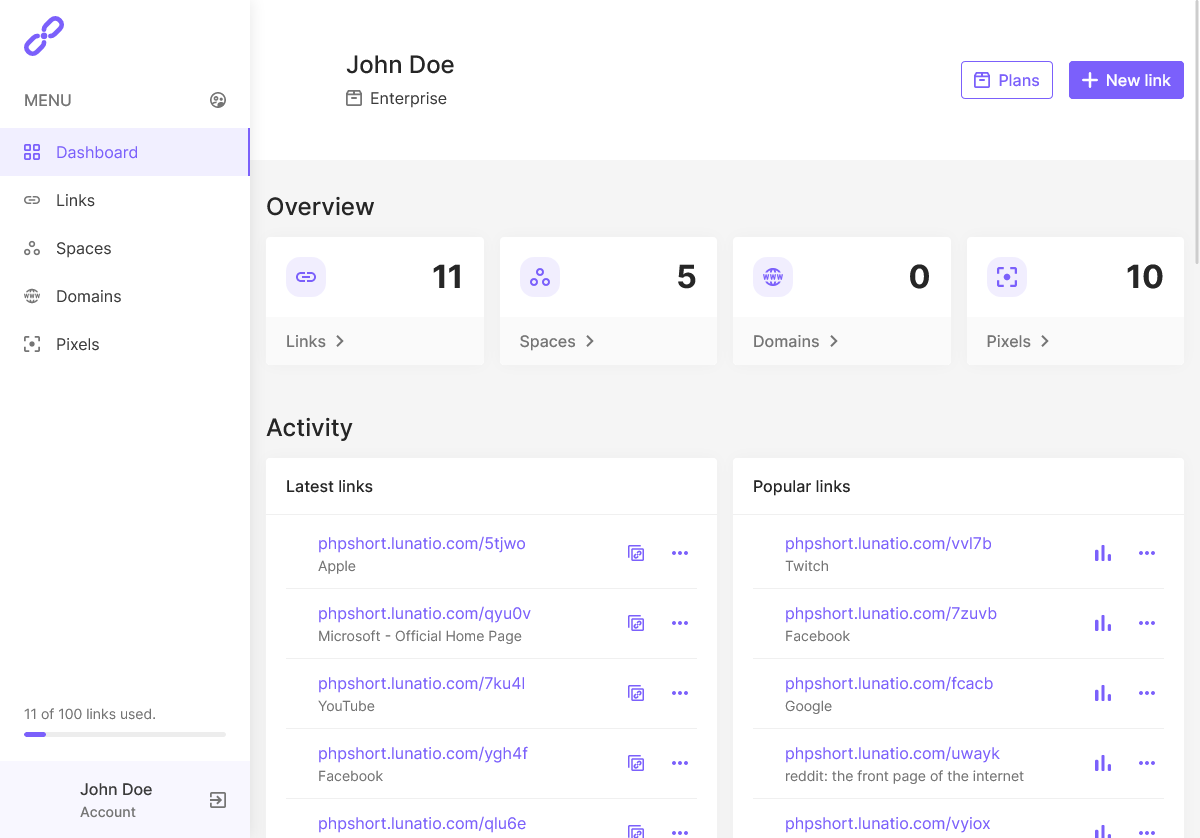This screenshot has height=838, width=1200.
Task: Click the '11 of 100 links used.' text
Action: [x=90, y=714]
